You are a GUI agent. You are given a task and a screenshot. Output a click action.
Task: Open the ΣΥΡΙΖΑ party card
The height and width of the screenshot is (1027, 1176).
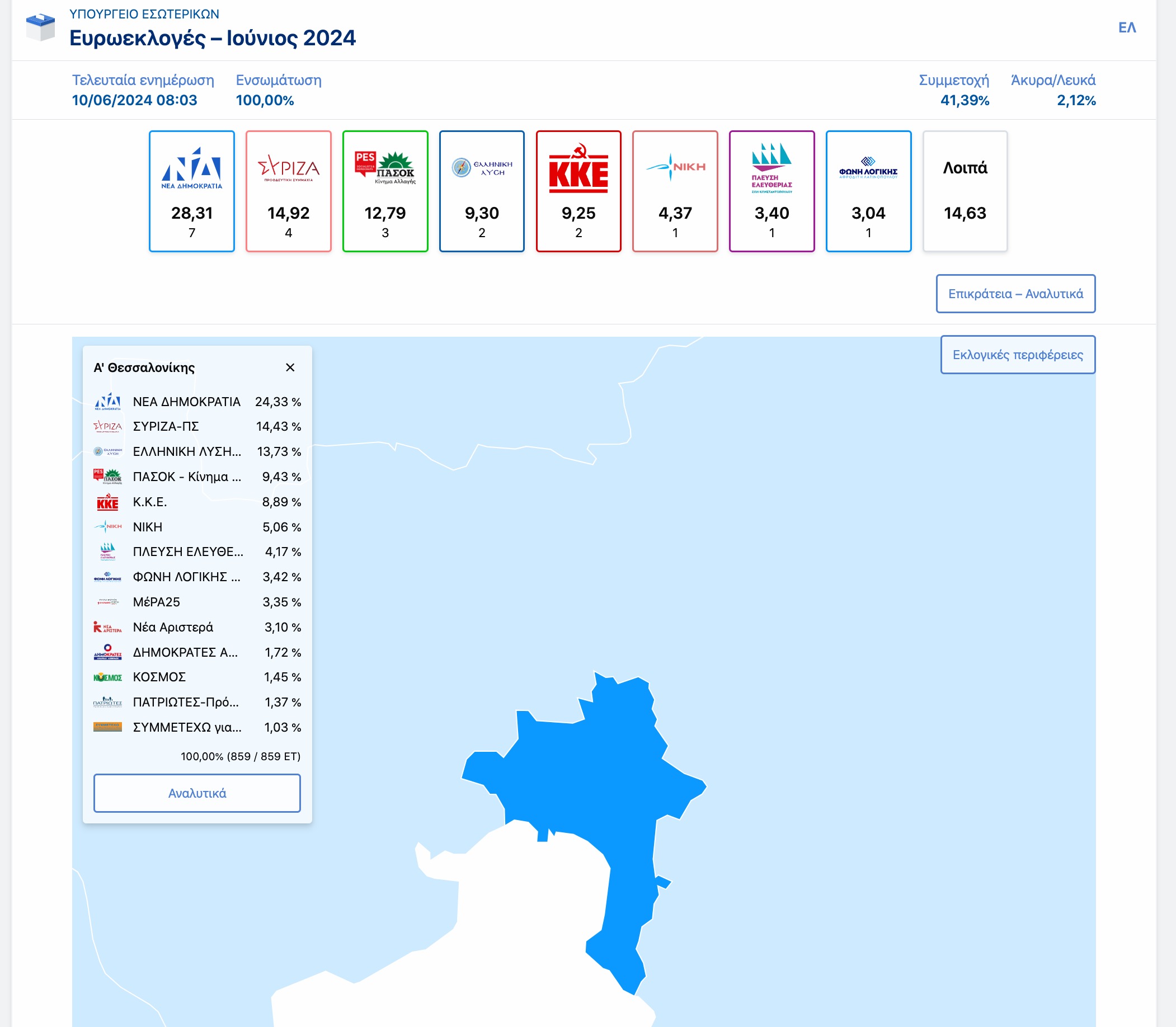tap(288, 191)
